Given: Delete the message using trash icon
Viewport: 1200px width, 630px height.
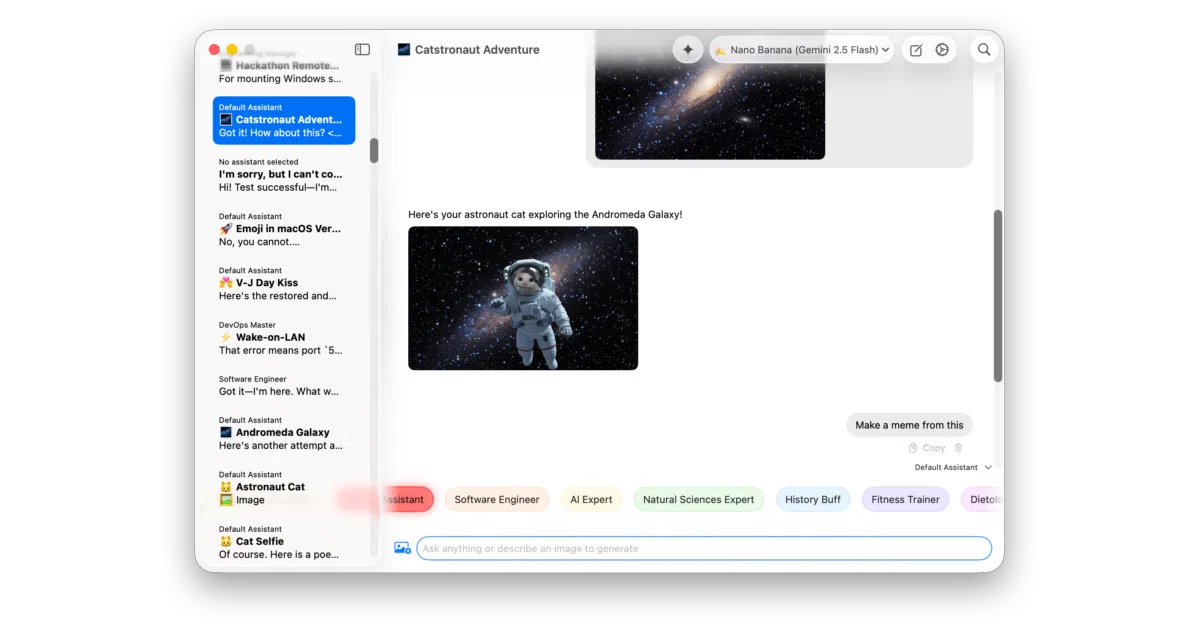Looking at the screenshot, I should pos(958,448).
